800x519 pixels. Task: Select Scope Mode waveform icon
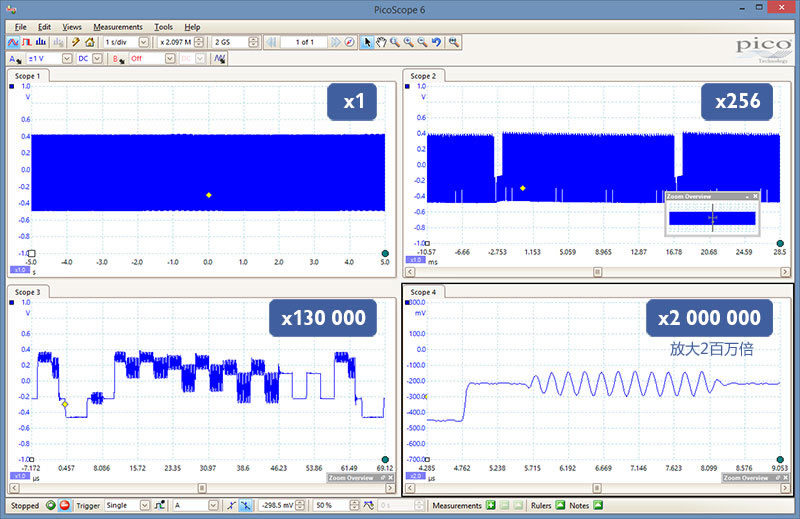[13, 42]
